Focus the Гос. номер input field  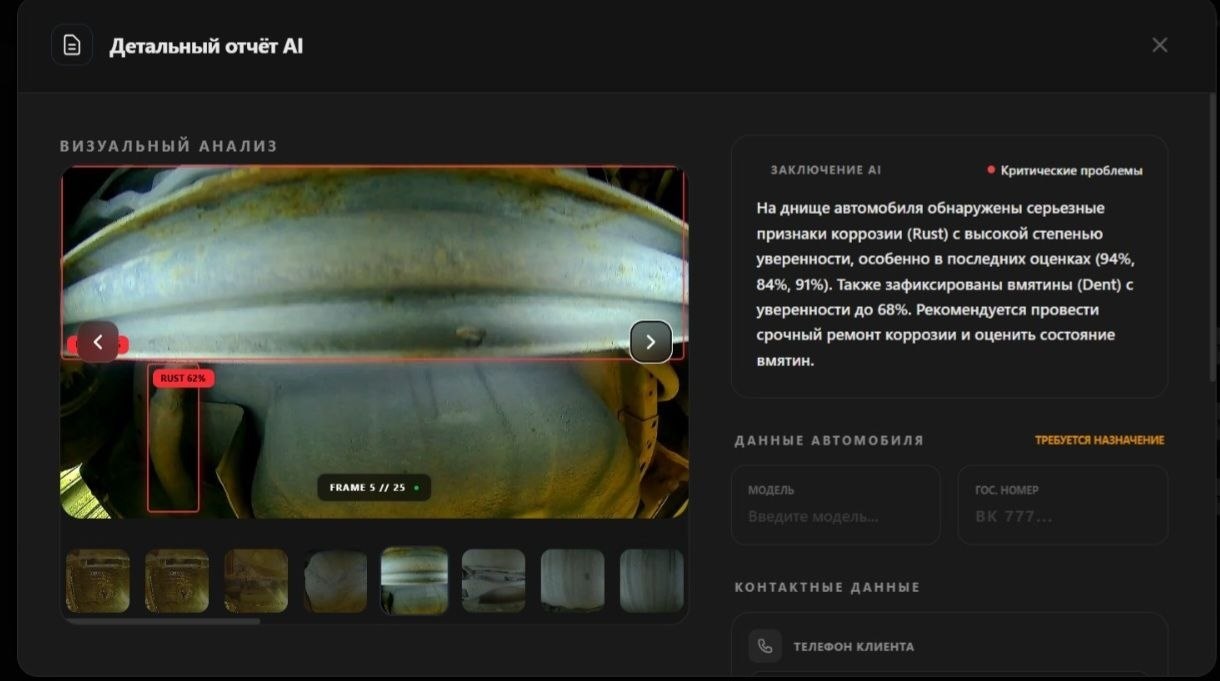[x=1062, y=516]
